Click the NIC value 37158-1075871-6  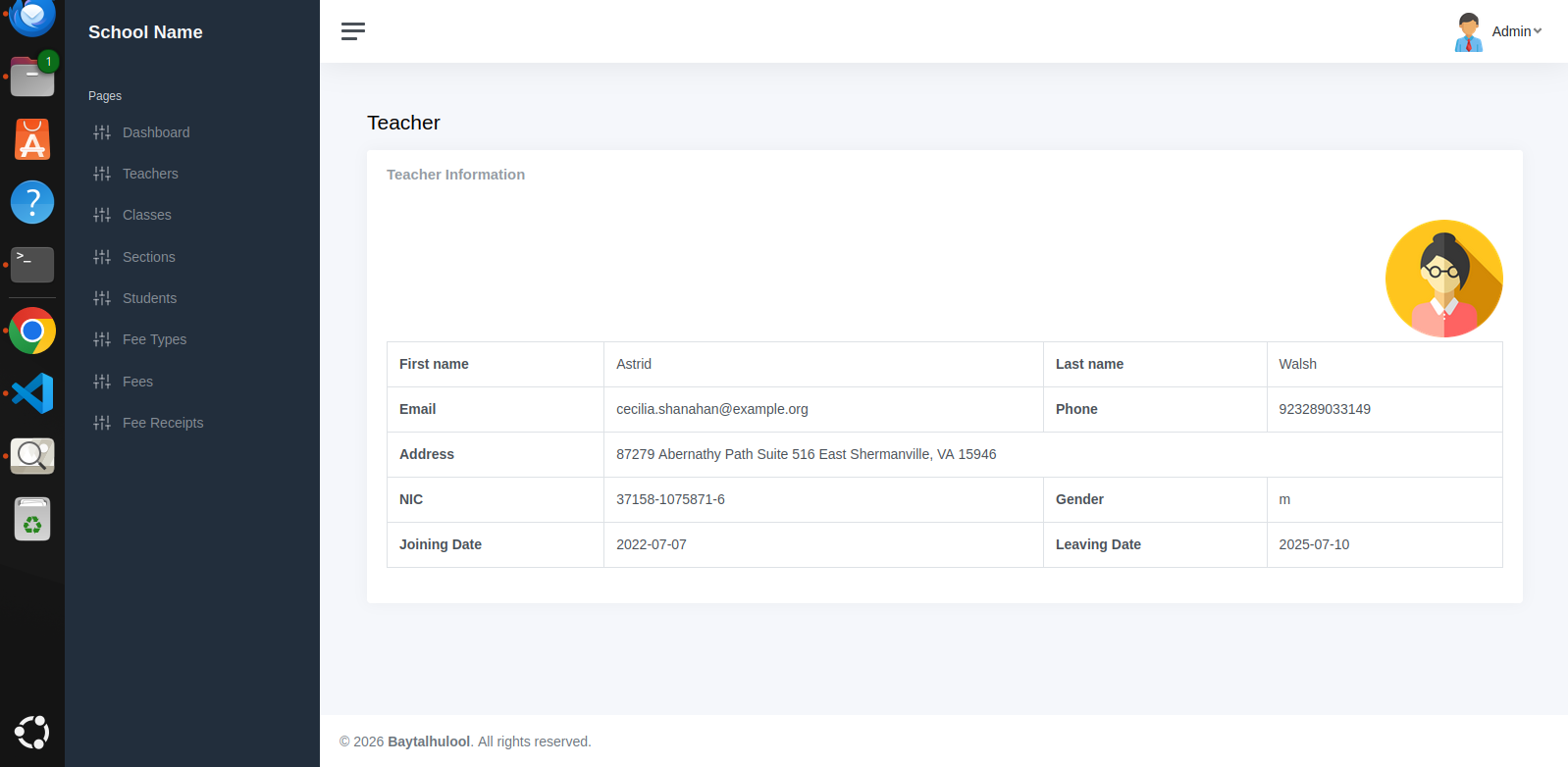(x=670, y=499)
